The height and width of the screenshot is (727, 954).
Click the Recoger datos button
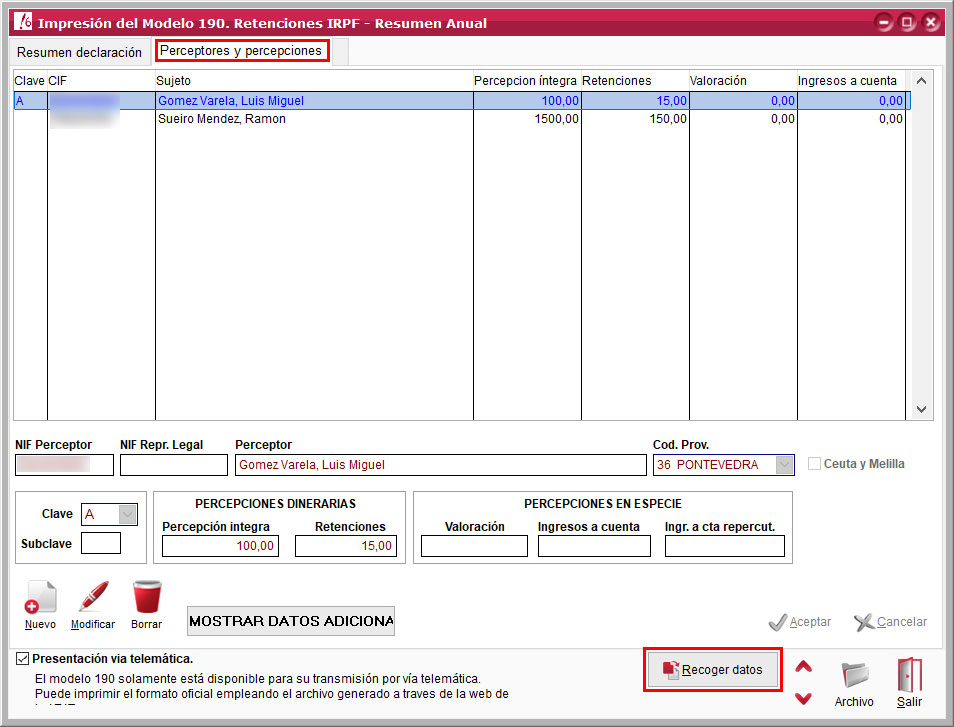pyautogui.click(x=712, y=670)
